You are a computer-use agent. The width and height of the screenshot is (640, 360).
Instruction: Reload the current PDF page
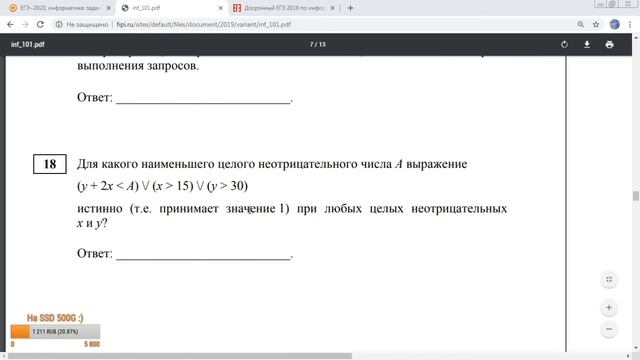point(40,24)
